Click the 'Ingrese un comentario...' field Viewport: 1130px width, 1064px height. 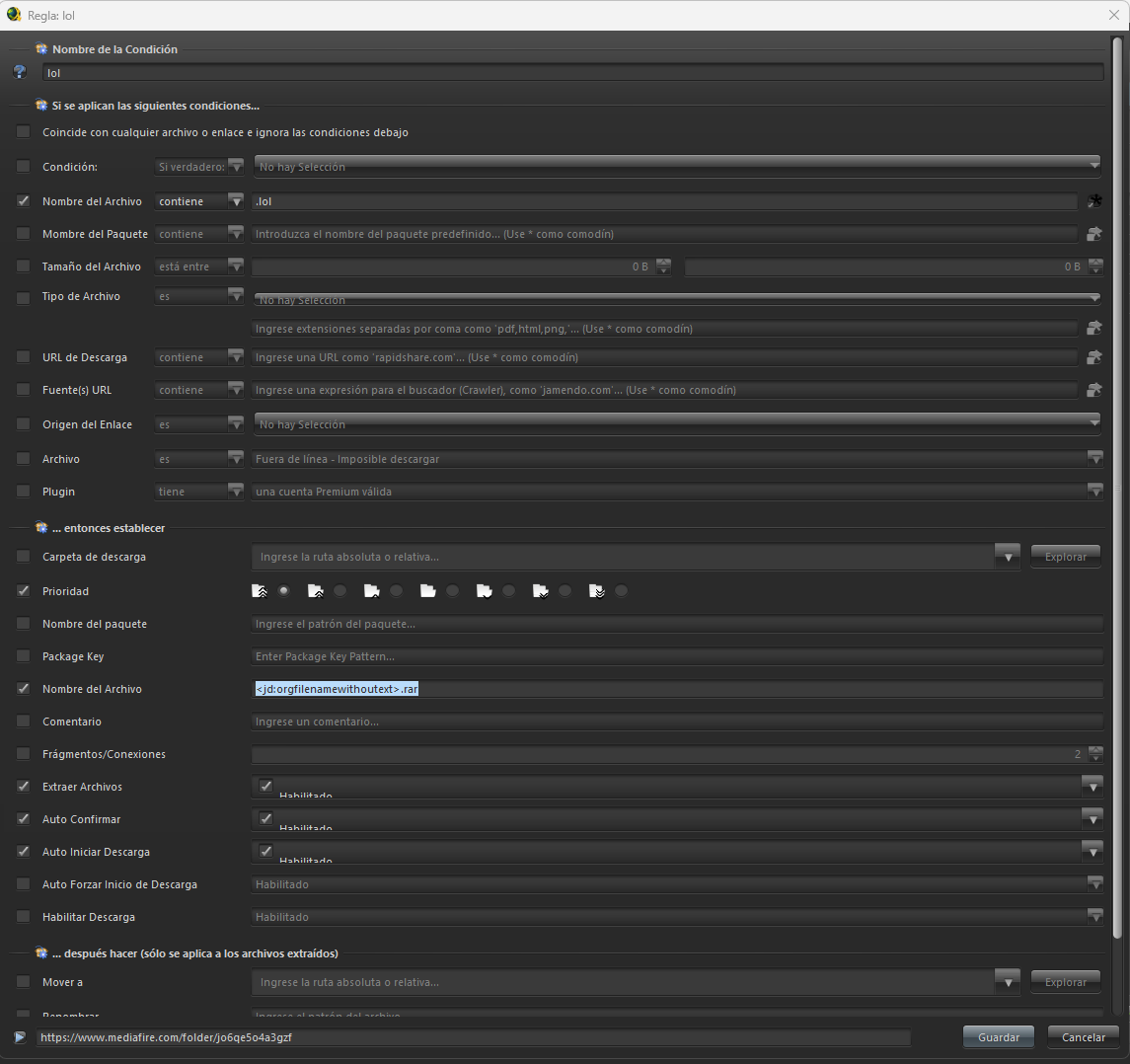coord(677,722)
